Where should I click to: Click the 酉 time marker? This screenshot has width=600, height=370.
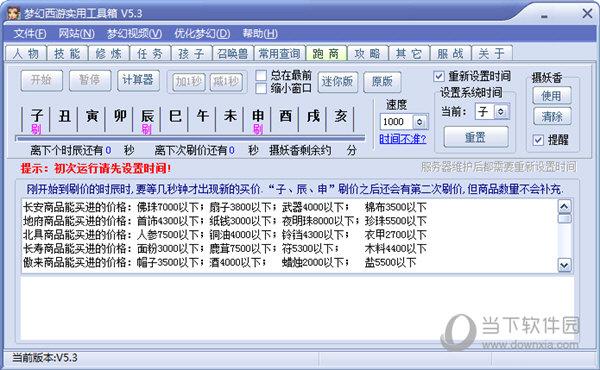point(285,116)
